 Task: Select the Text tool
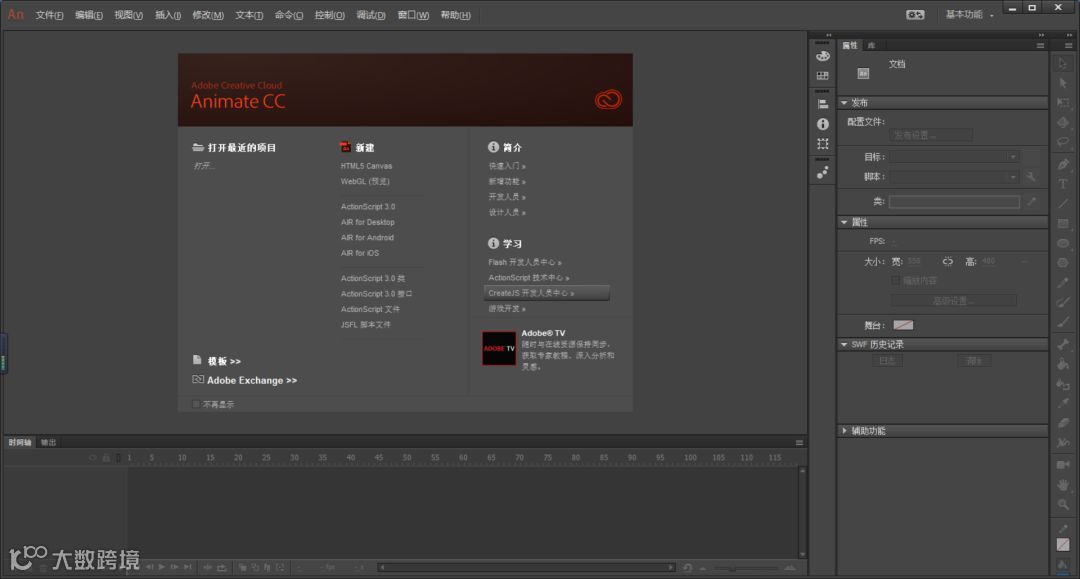coord(1063,184)
